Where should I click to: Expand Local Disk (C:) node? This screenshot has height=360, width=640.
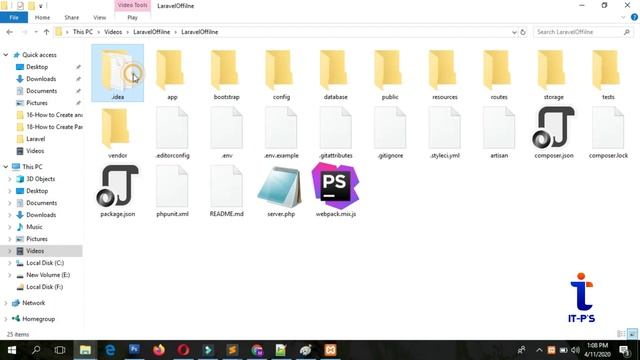point(10,263)
